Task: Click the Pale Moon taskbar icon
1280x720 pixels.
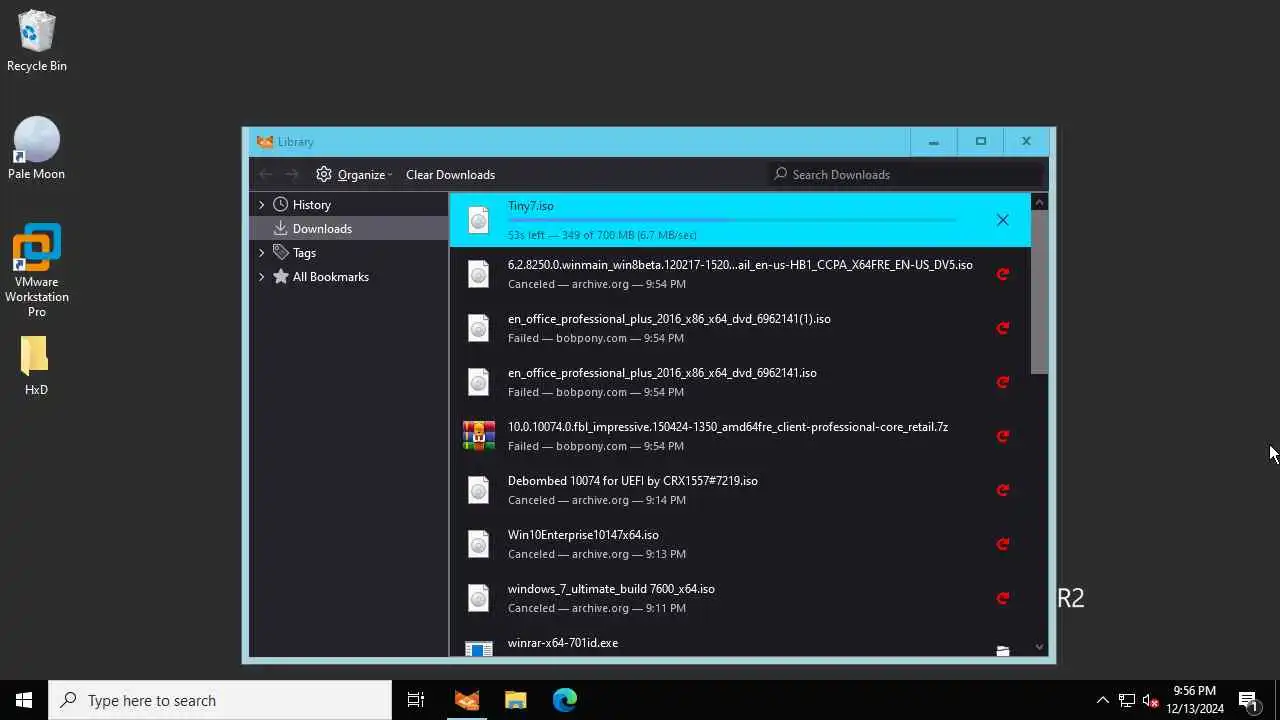Action: [467, 700]
